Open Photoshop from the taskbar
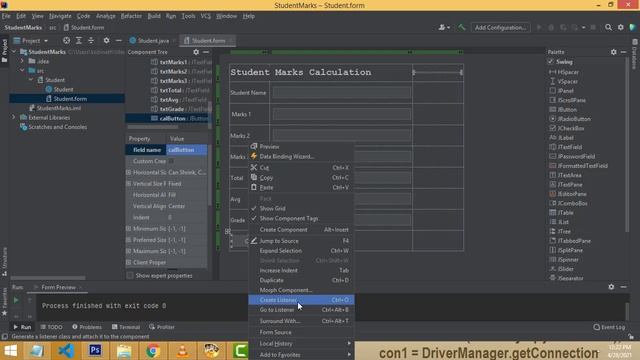This screenshot has width=640, height=360. click(95, 351)
